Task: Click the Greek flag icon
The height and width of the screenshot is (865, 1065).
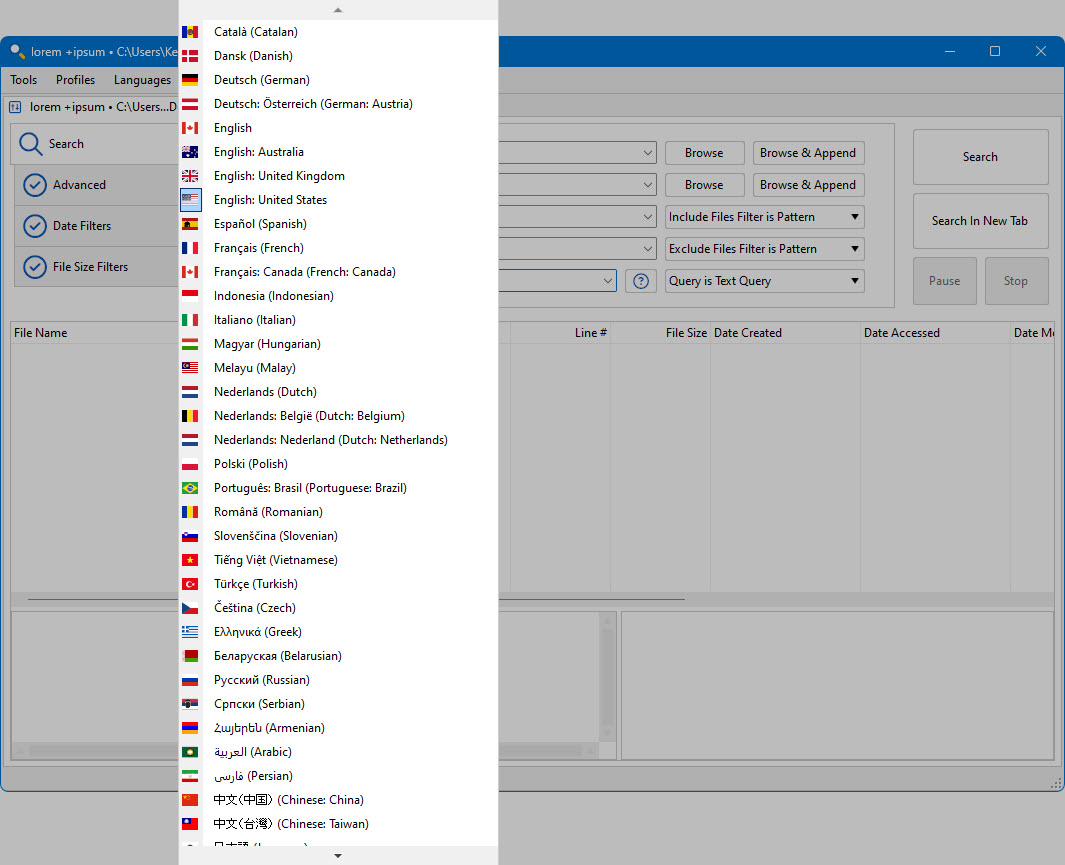Action: [x=190, y=632]
